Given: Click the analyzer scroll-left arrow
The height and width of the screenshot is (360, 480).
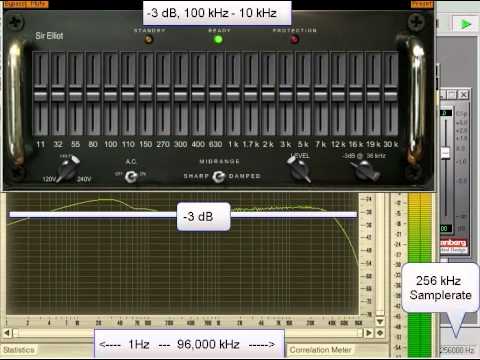Looking at the screenshot, I should pyautogui.click(x=7, y=333).
